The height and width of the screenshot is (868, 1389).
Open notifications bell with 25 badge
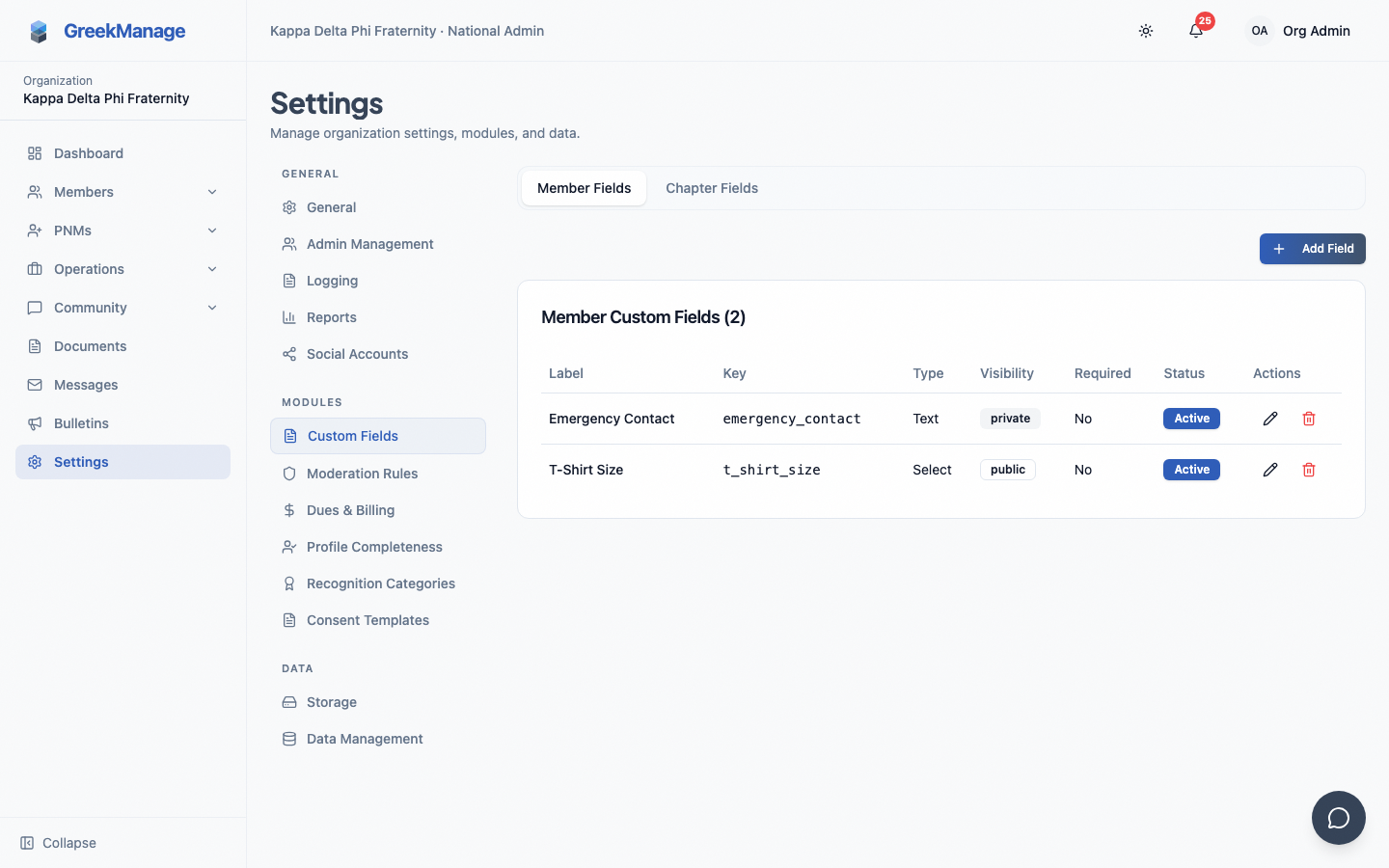pos(1196,31)
